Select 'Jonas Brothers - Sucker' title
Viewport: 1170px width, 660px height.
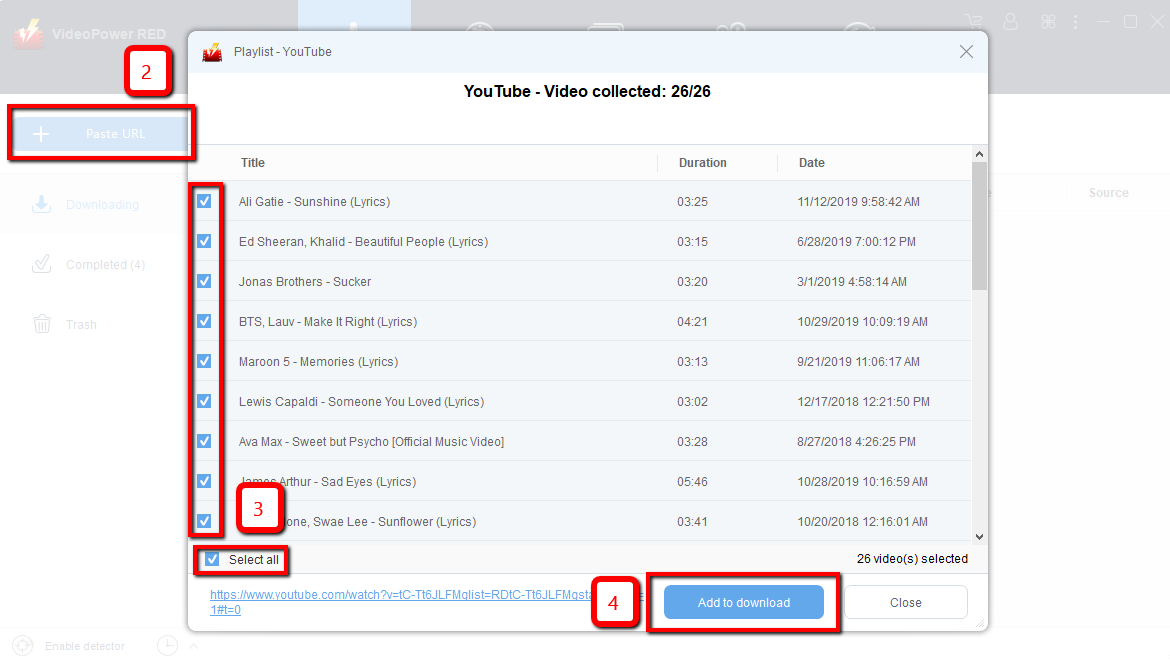304,282
